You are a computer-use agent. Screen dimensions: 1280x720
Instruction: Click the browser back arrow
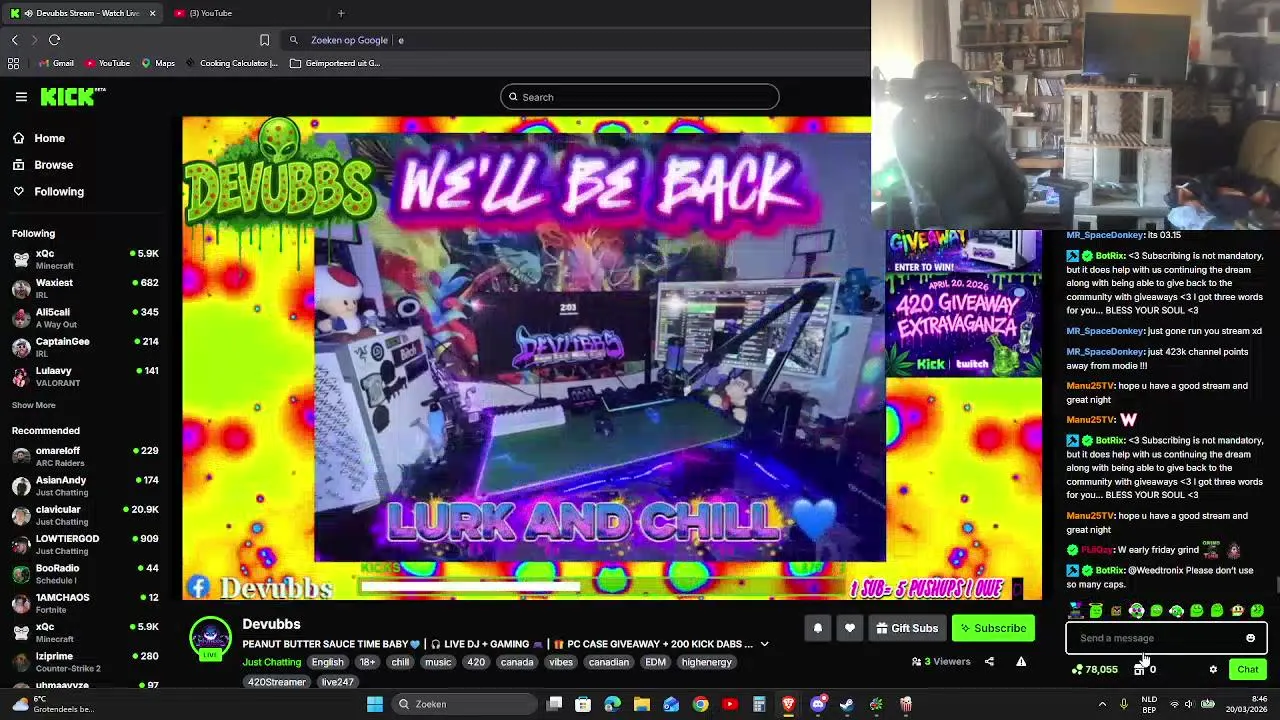[15, 40]
